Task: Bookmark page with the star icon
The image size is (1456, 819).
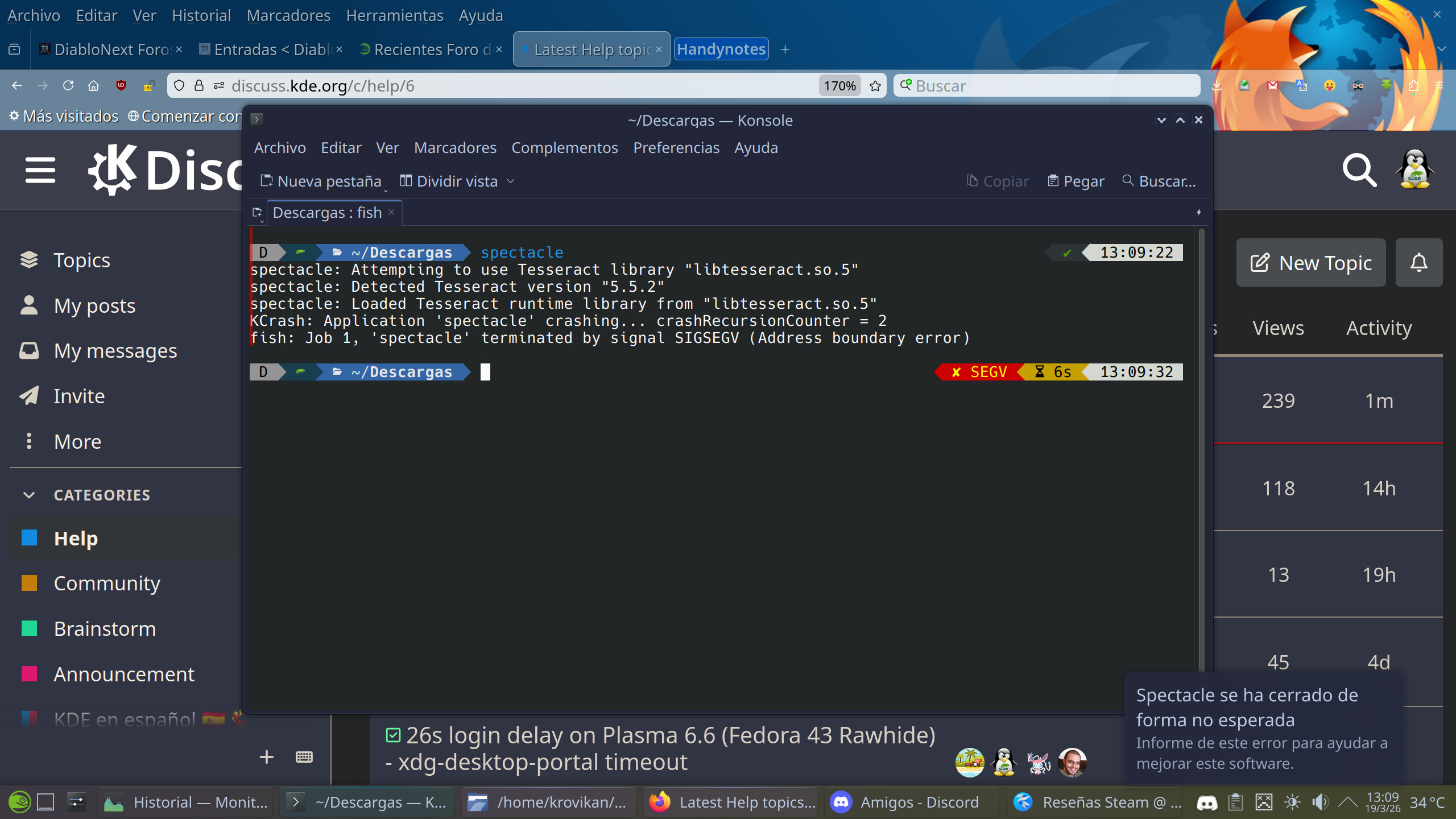Action: pos(875,86)
